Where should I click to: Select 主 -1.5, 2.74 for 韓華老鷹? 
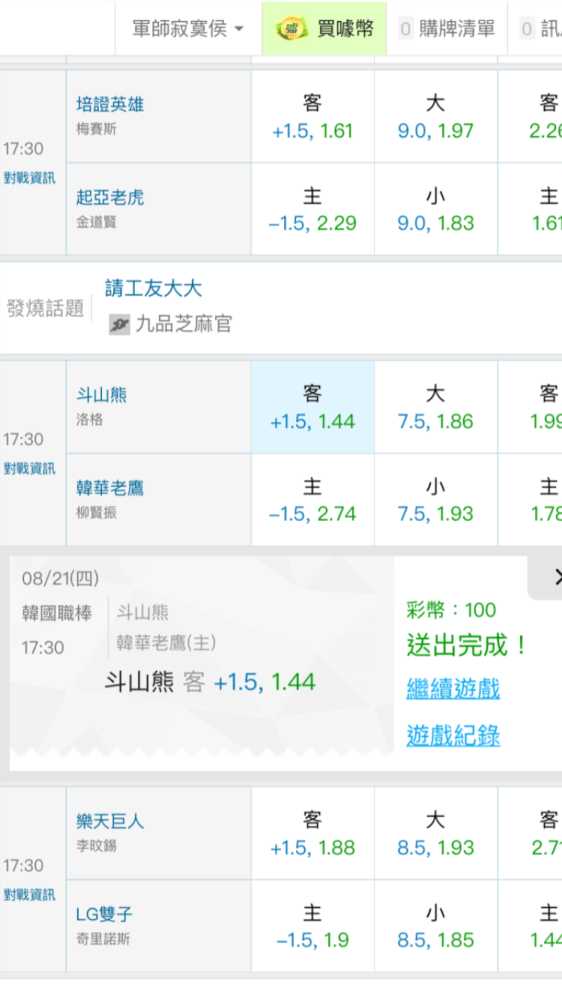tap(313, 500)
